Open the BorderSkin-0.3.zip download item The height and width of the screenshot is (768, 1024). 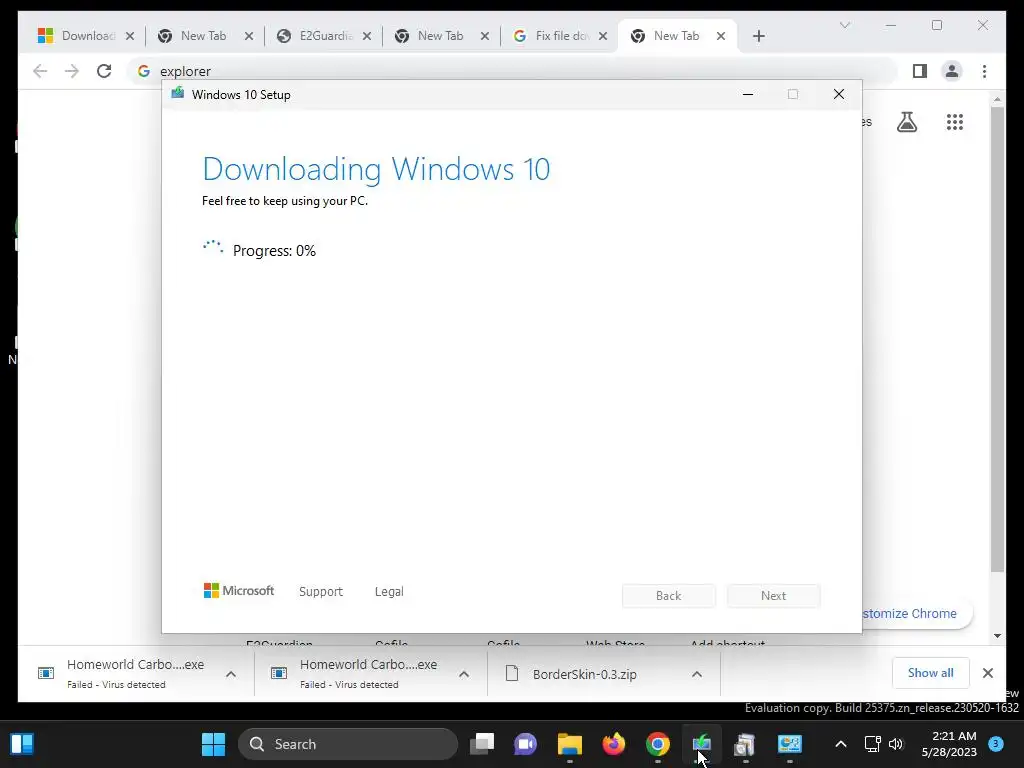(x=584, y=675)
